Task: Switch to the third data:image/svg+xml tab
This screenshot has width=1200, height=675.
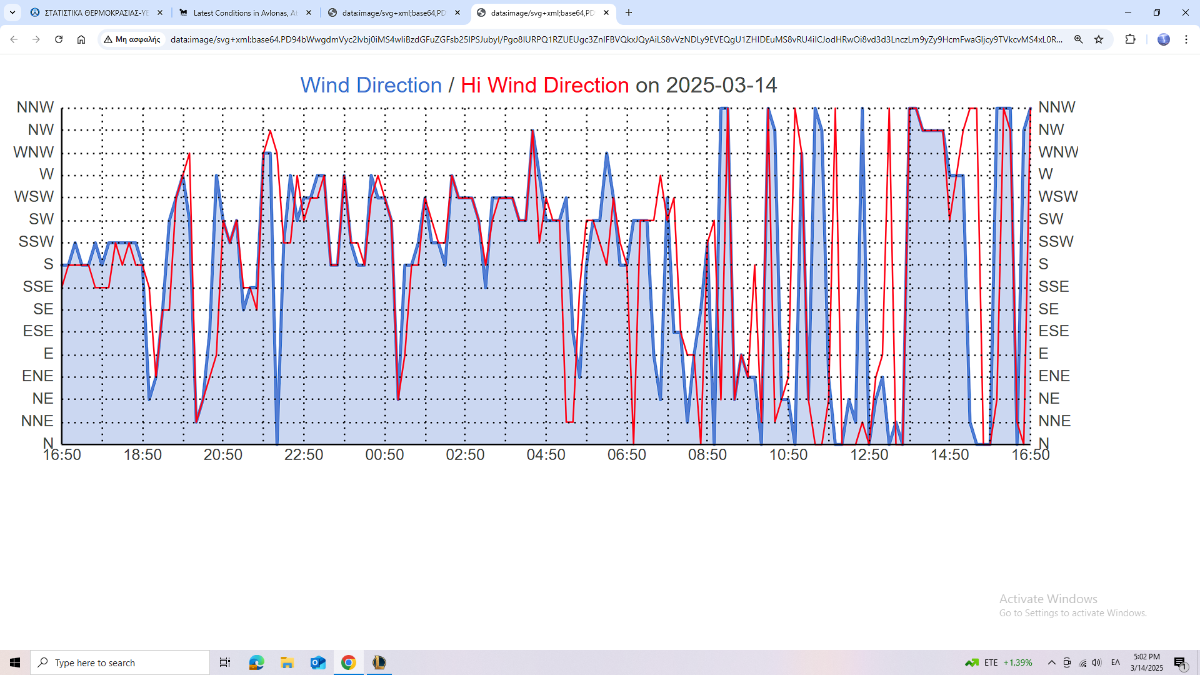Action: point(395,13)
